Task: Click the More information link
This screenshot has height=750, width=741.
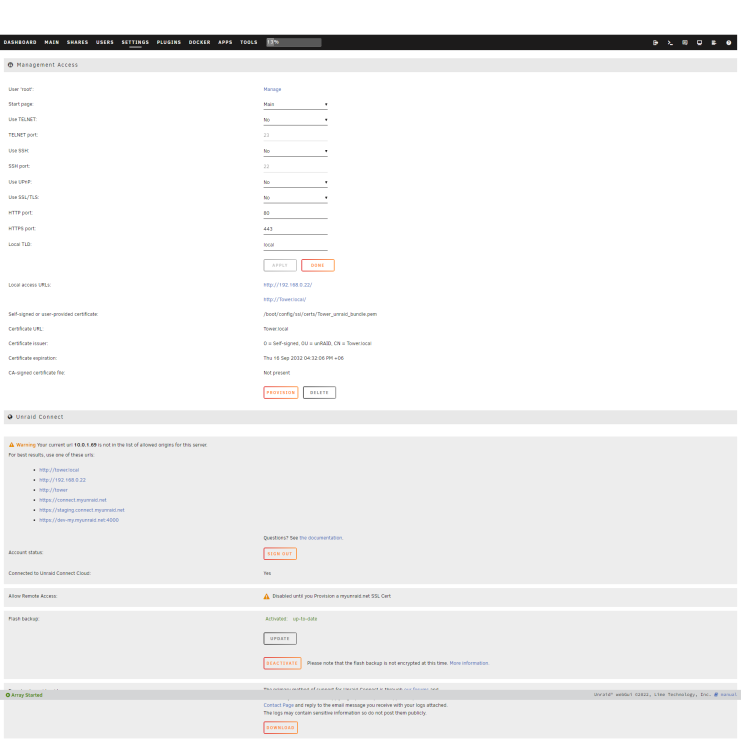Action: (469, 663)
